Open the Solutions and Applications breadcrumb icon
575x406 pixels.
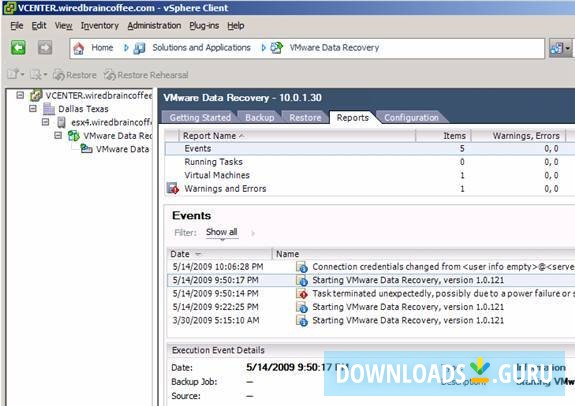tap(139, 48)
